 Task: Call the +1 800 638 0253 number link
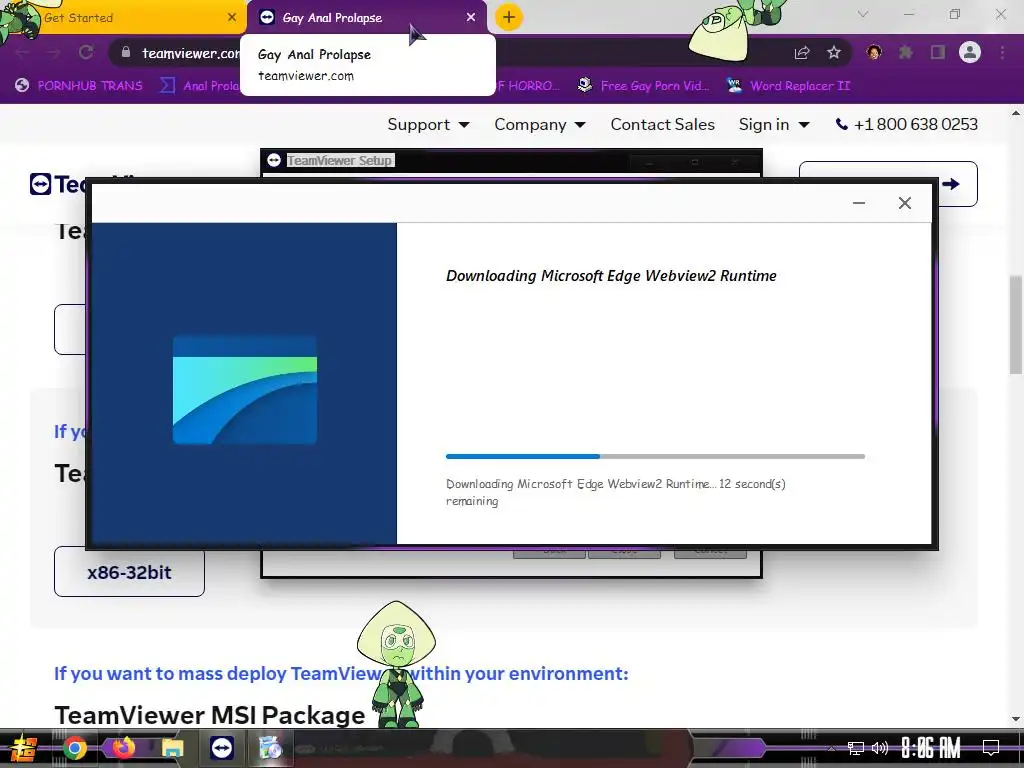pos(907,124)
